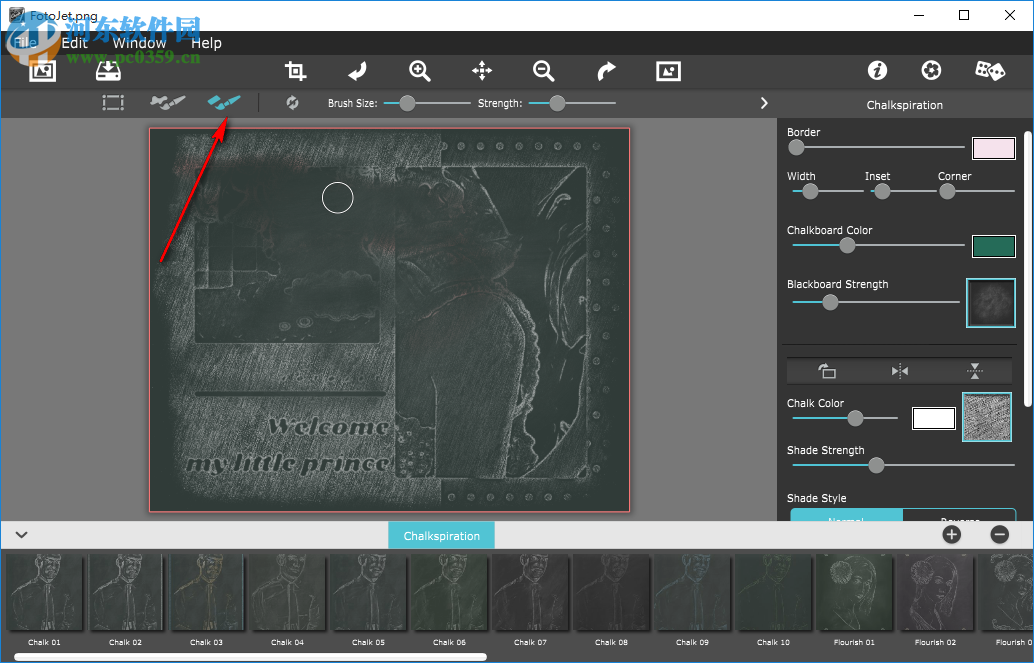Apply the Chalk 09 preset
The image size is (1034, 663).
[x=692, y=592]
